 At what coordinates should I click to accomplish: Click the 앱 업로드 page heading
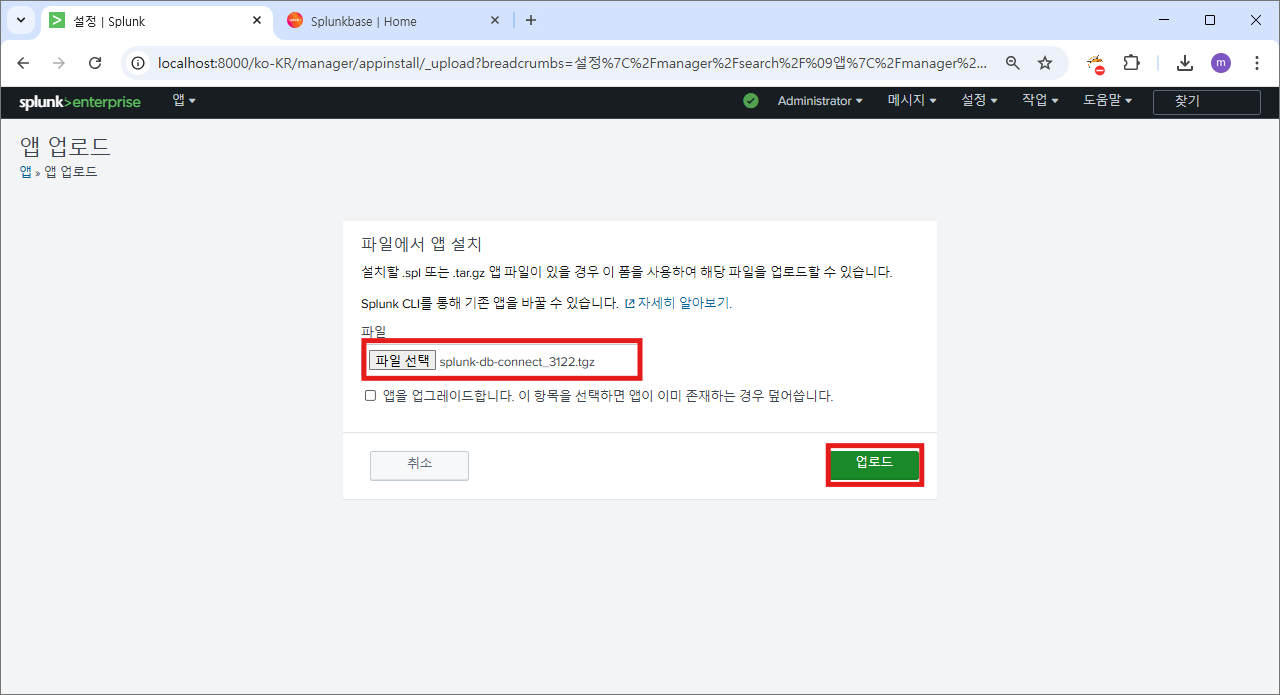click(65, 146)
